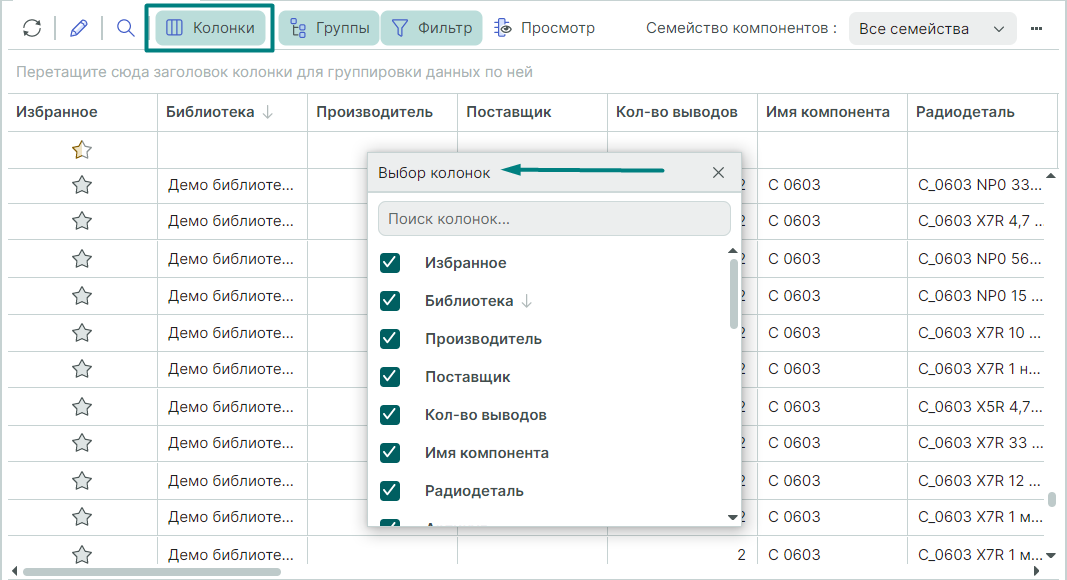The height and width of the screenshot is (580, 1067).
Task: Click the refresh icon in the toolbar
Action: (32, 28)
